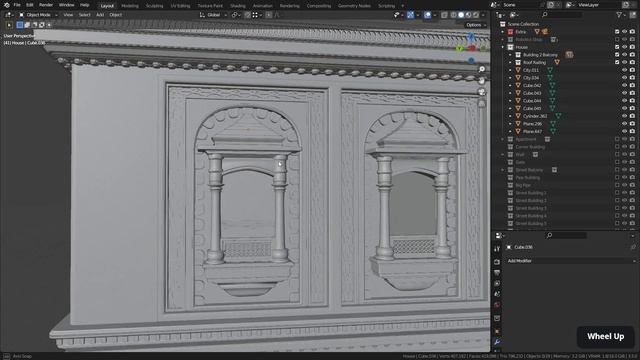
Task: Open the viewport Add menu
Action: (100, 15)
